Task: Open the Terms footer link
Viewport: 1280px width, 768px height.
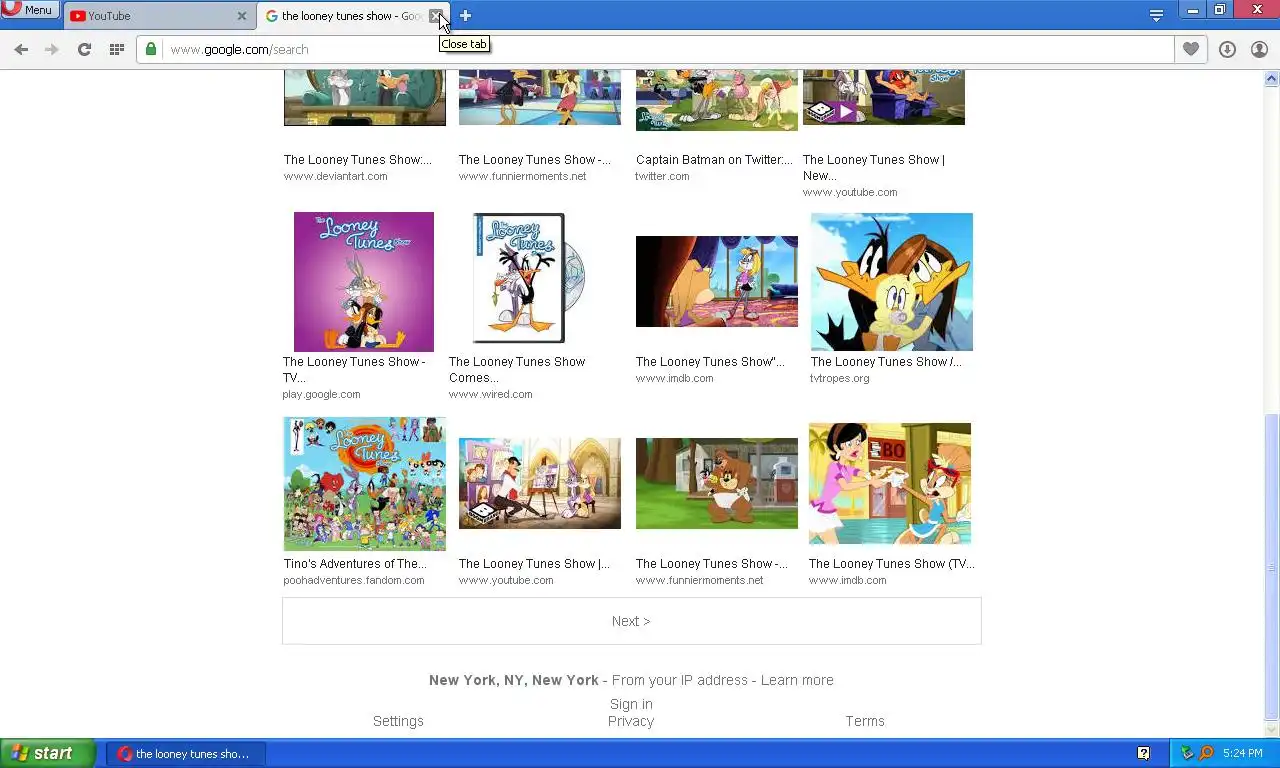Action: pyautogui.click(x=865, y=721)
